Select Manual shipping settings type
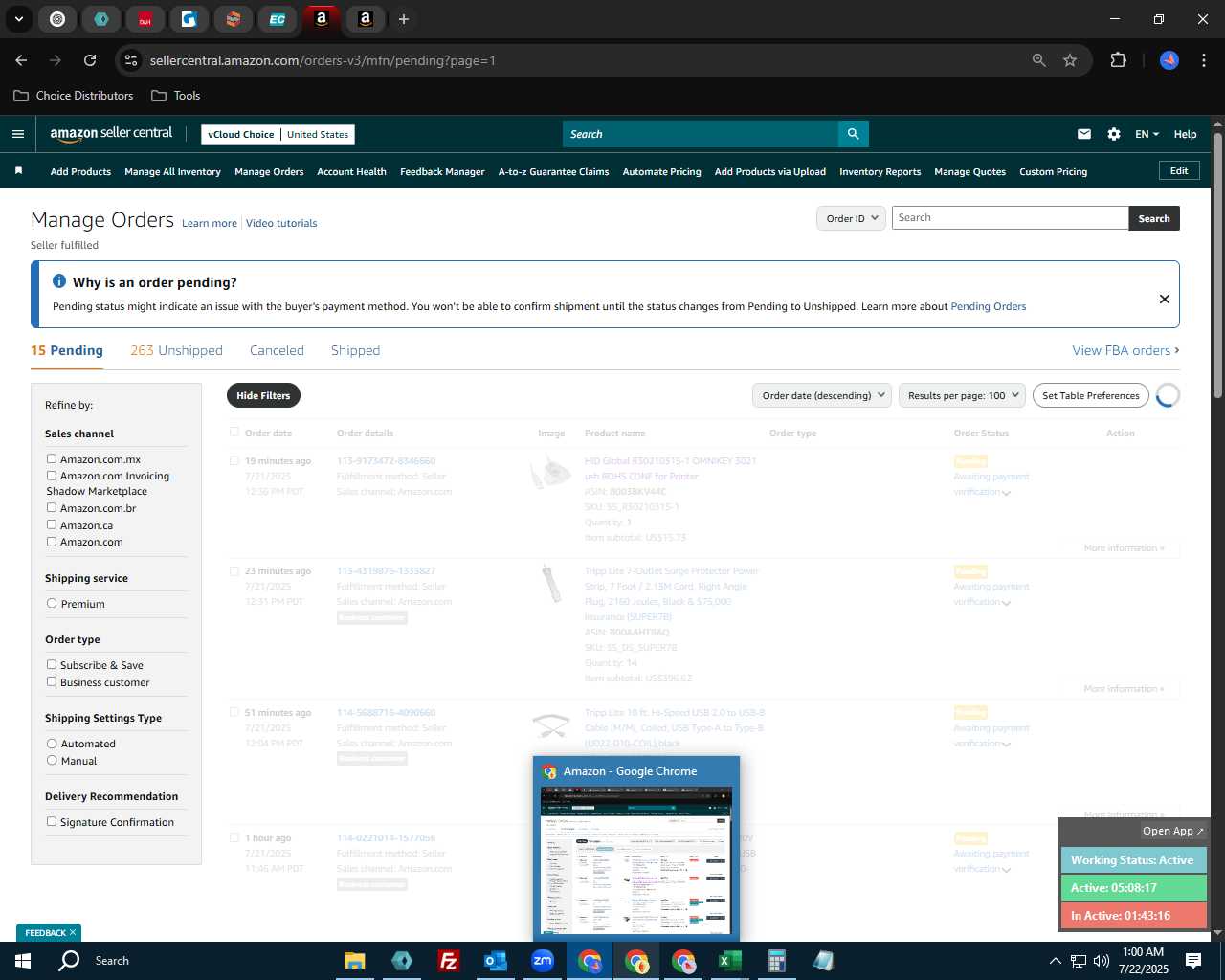 coord(52,761)
